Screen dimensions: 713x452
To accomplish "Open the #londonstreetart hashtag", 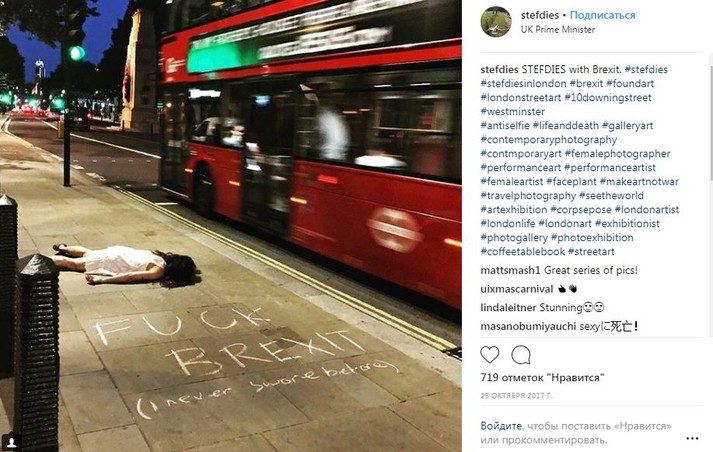I will click(x=521, y=98).
